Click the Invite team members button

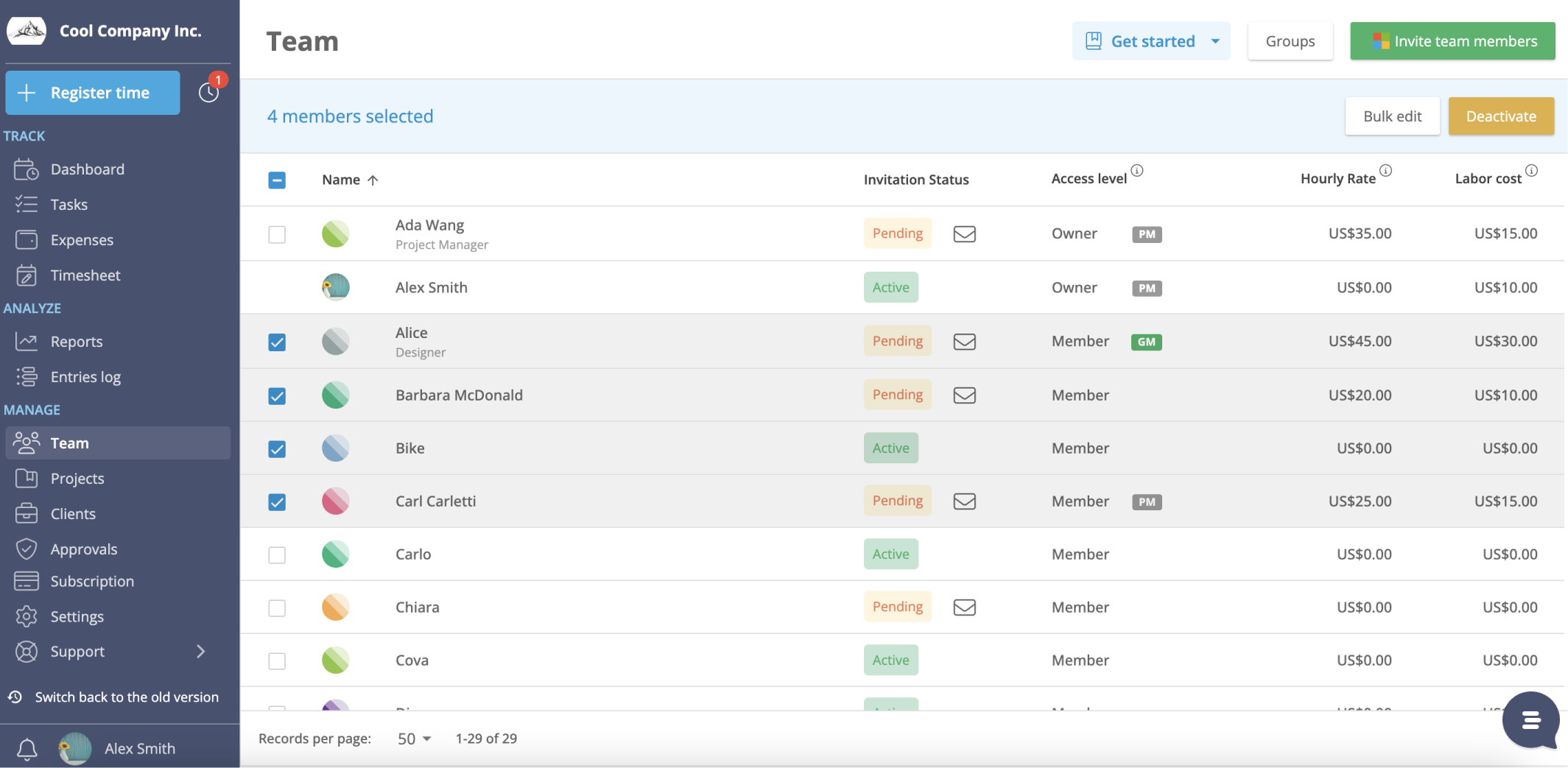(1452, 41)
